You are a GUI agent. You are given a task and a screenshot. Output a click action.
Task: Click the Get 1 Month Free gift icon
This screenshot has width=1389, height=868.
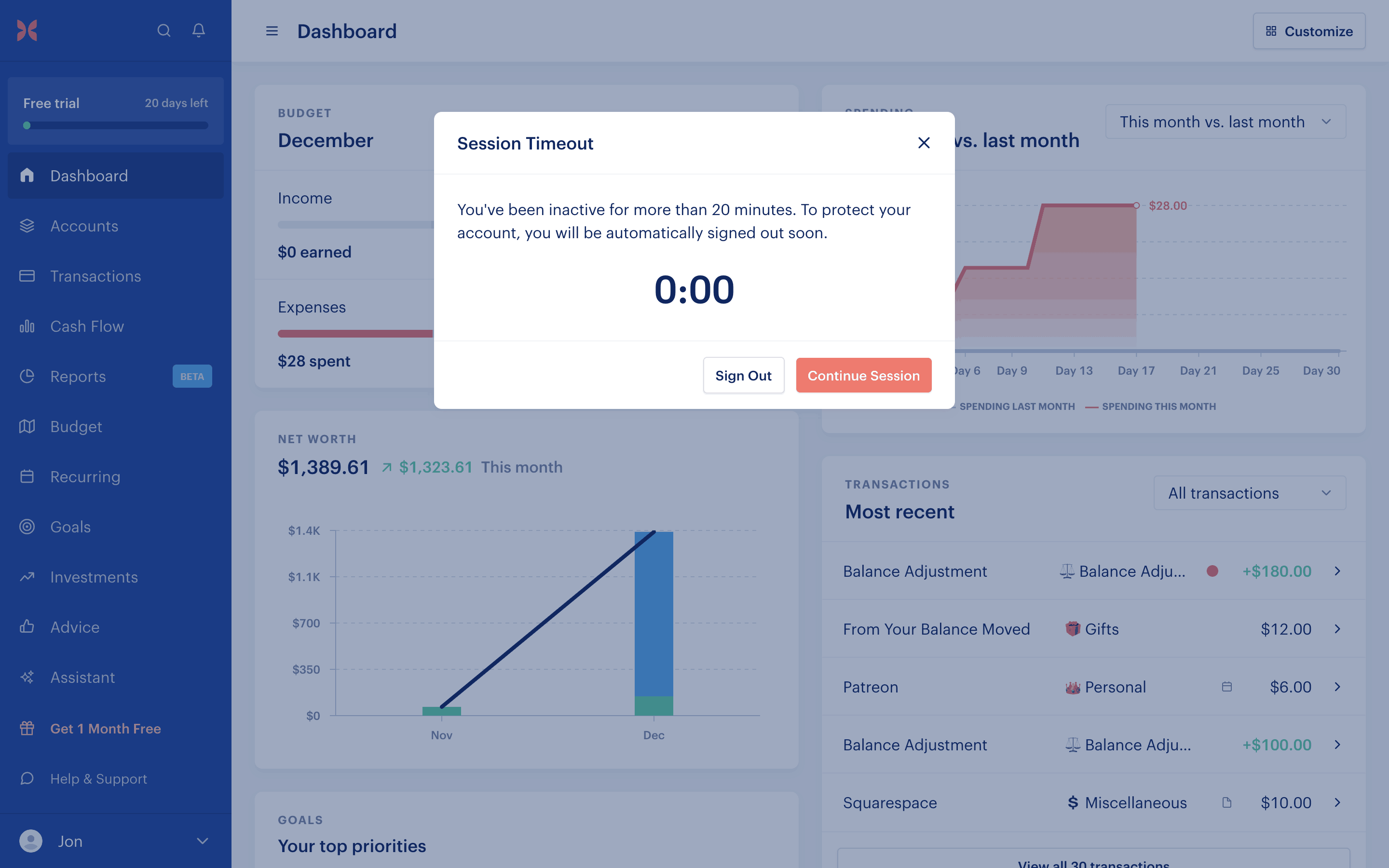pos(27,729)
